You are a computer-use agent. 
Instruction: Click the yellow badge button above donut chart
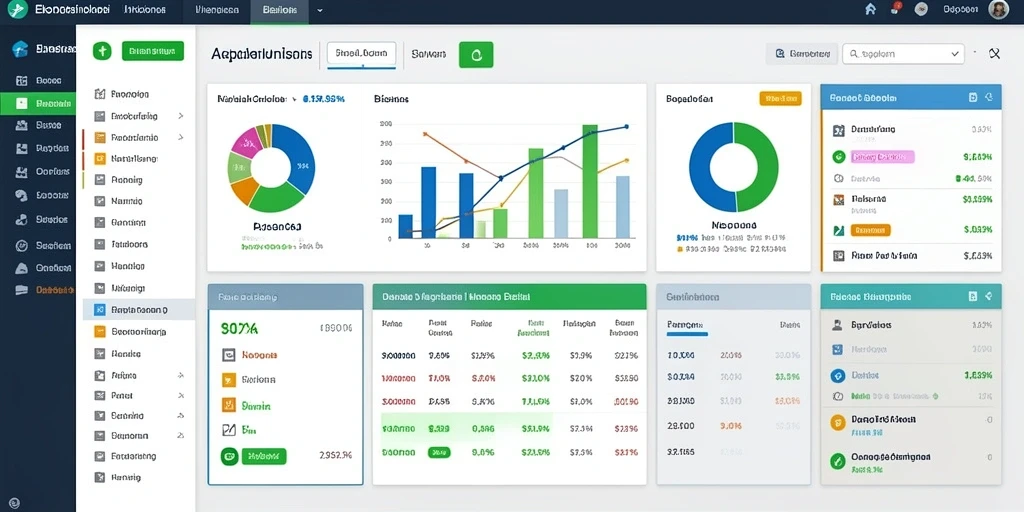pyautogui.click(x=780, y=99)
